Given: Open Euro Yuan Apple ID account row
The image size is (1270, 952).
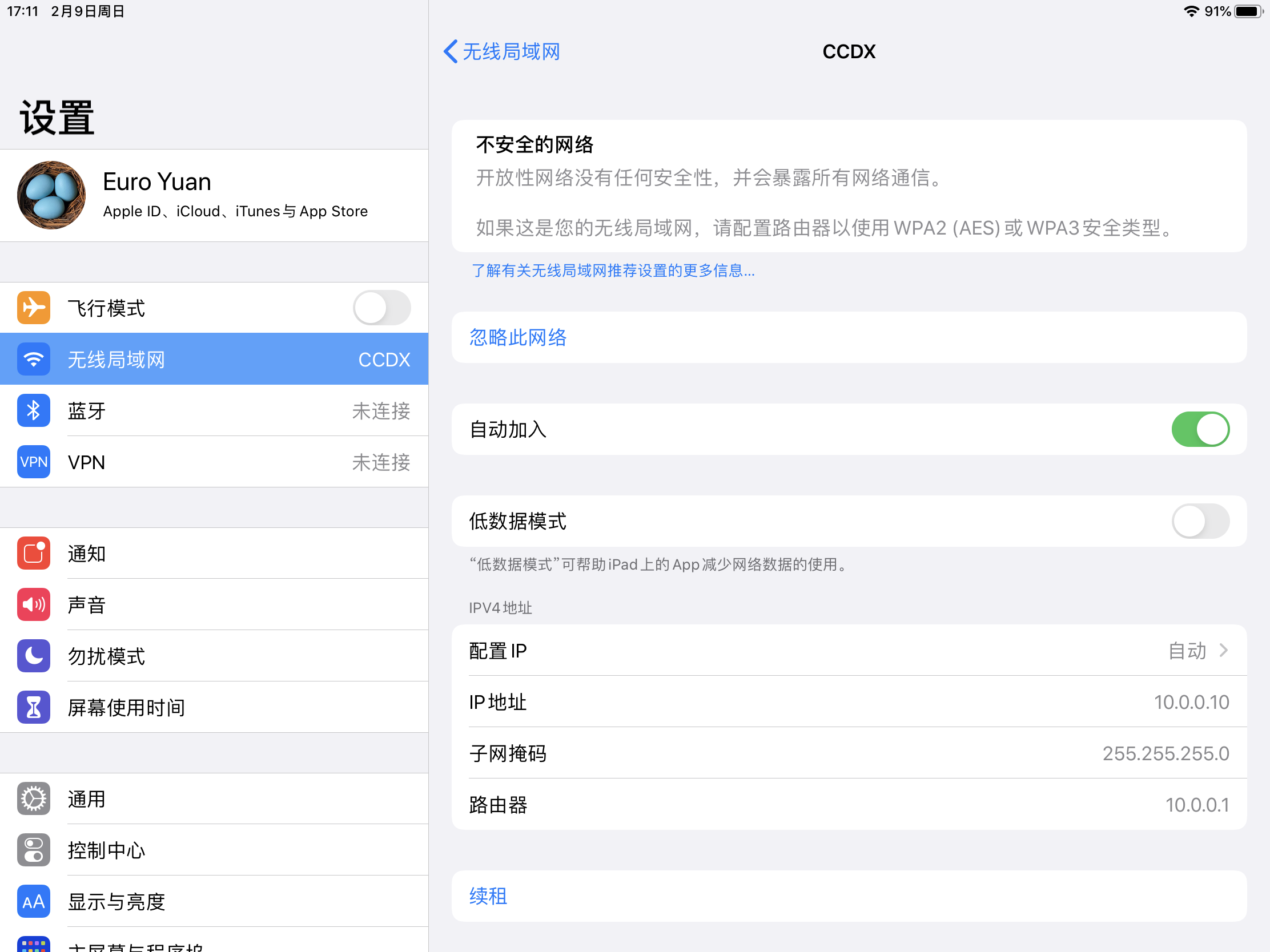Looking at the screenshot, I should tap(235, 195).
